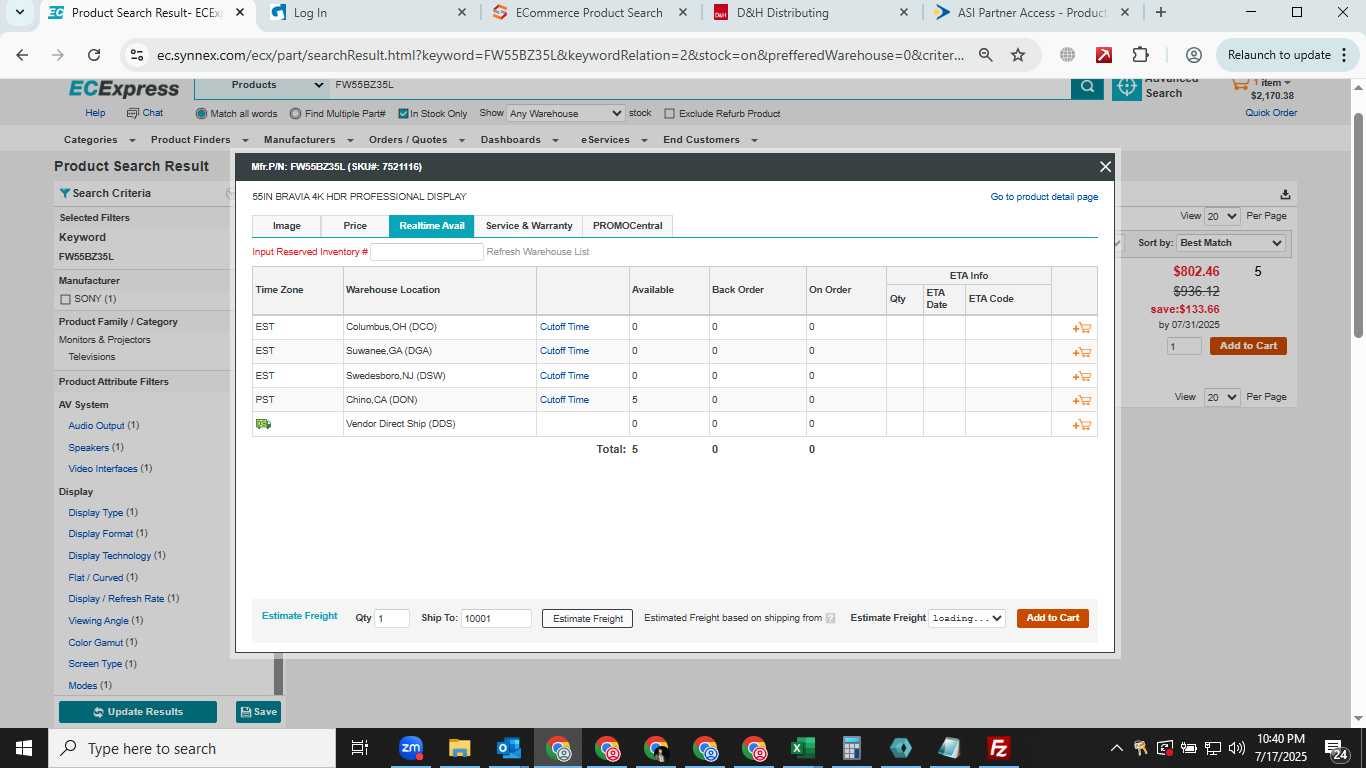The width and height of the screenshot is (1366, 768).
Task: Click the freight help question icon
Action: click(830, 618)
